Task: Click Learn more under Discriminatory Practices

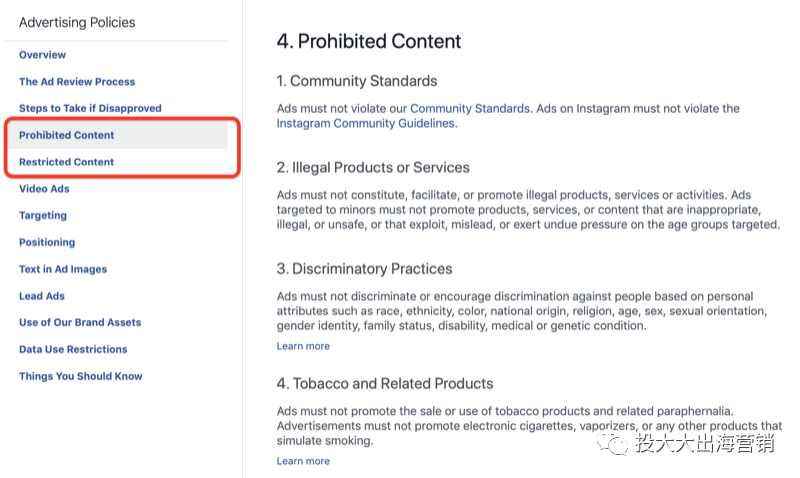Action: pos(303,346)
